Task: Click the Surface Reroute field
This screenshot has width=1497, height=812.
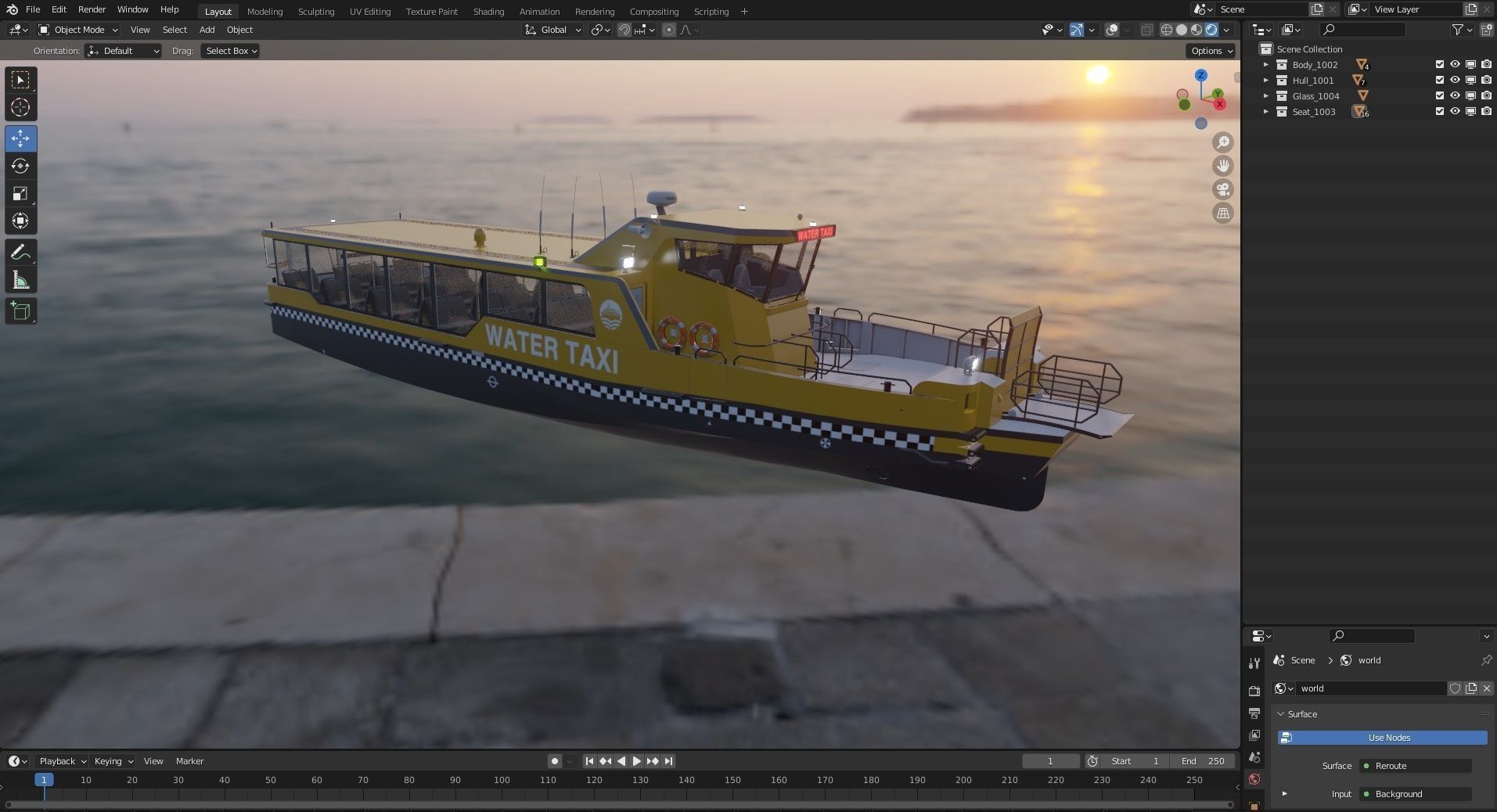Action: (1416, 766)
